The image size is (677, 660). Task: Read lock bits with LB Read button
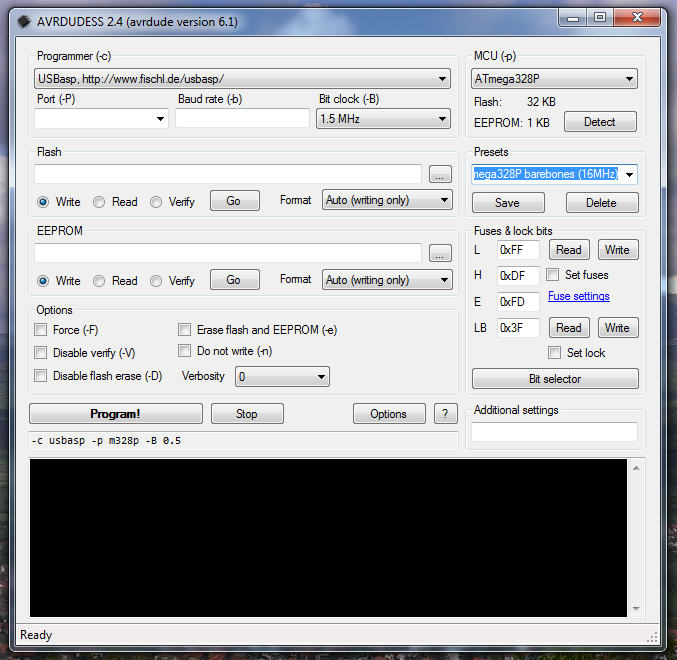(x=569, y=328)
